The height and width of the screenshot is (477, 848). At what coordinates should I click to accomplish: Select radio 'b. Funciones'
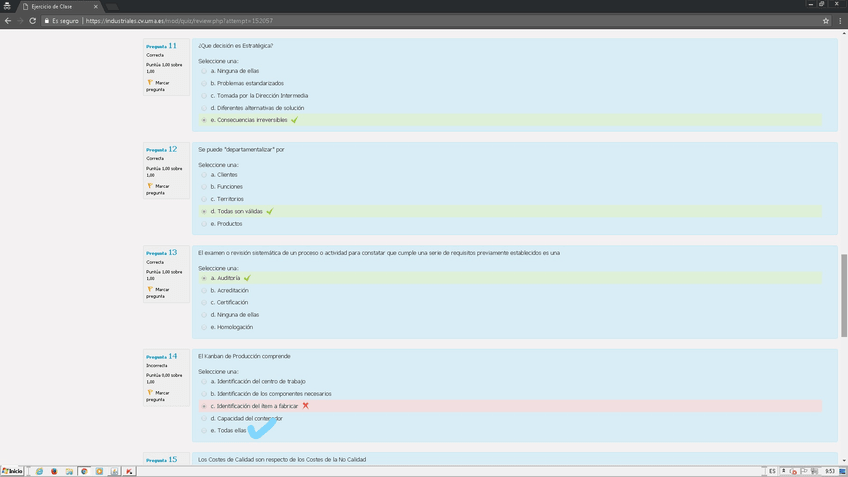pos(204,187)
